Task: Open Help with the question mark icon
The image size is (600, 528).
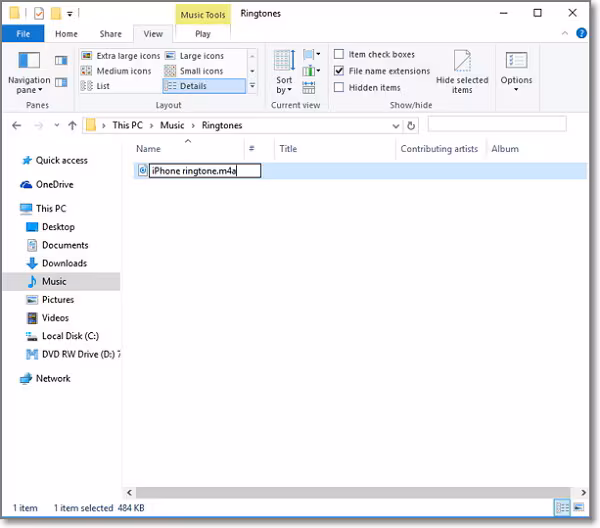Action: click(x=581, y=33)
